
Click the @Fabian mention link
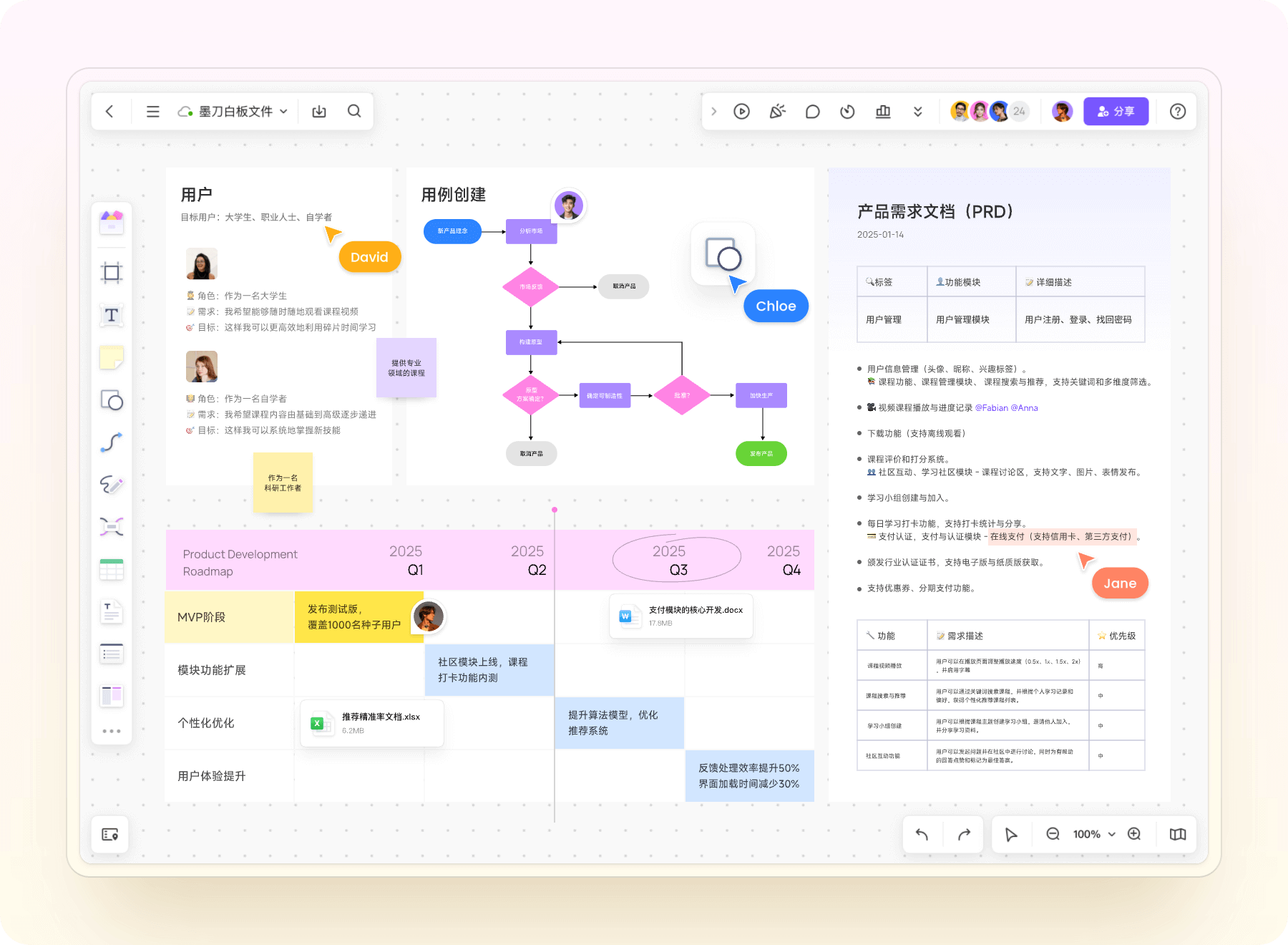(991, 408)
